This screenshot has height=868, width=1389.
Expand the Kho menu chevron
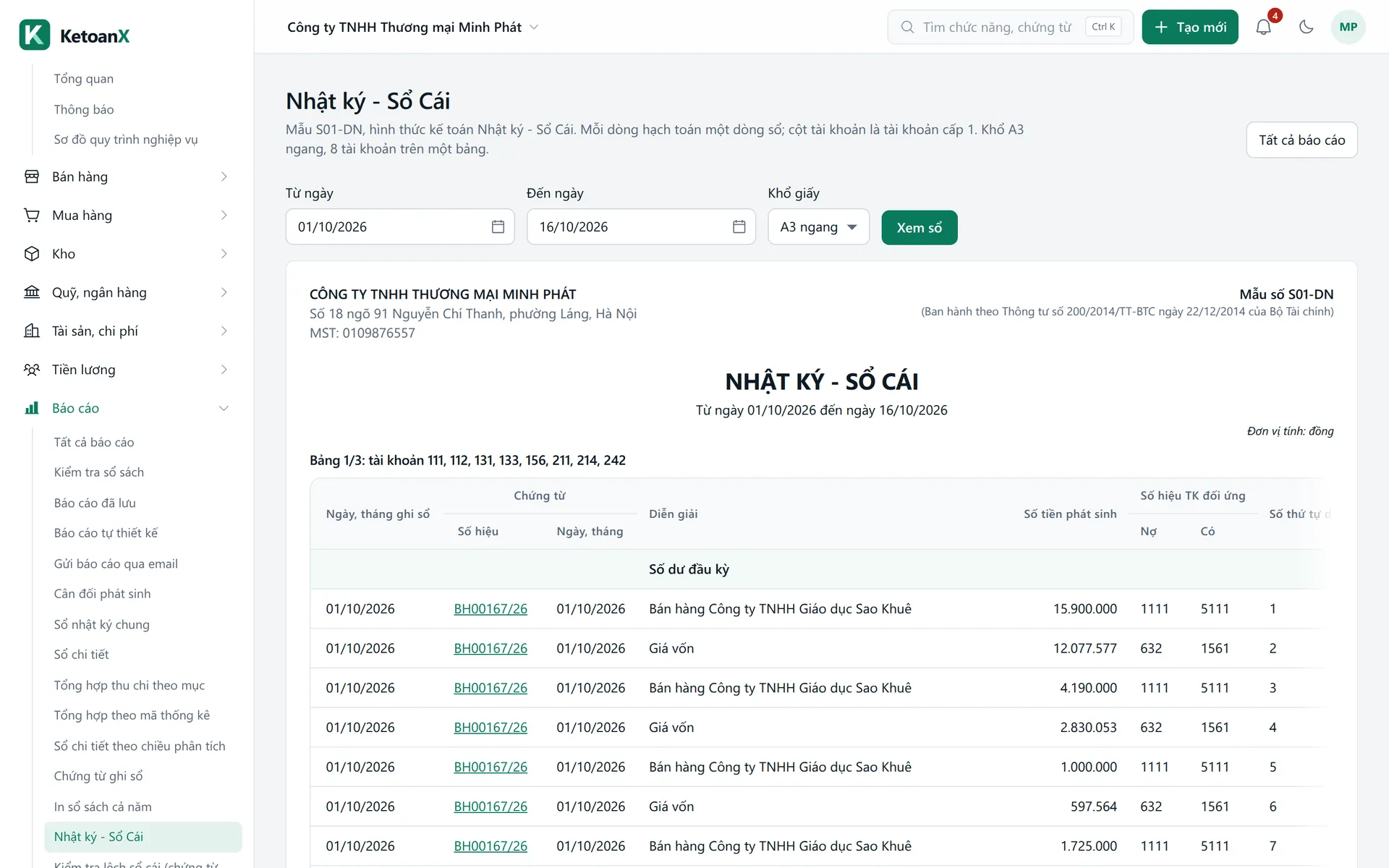(224, 254)
